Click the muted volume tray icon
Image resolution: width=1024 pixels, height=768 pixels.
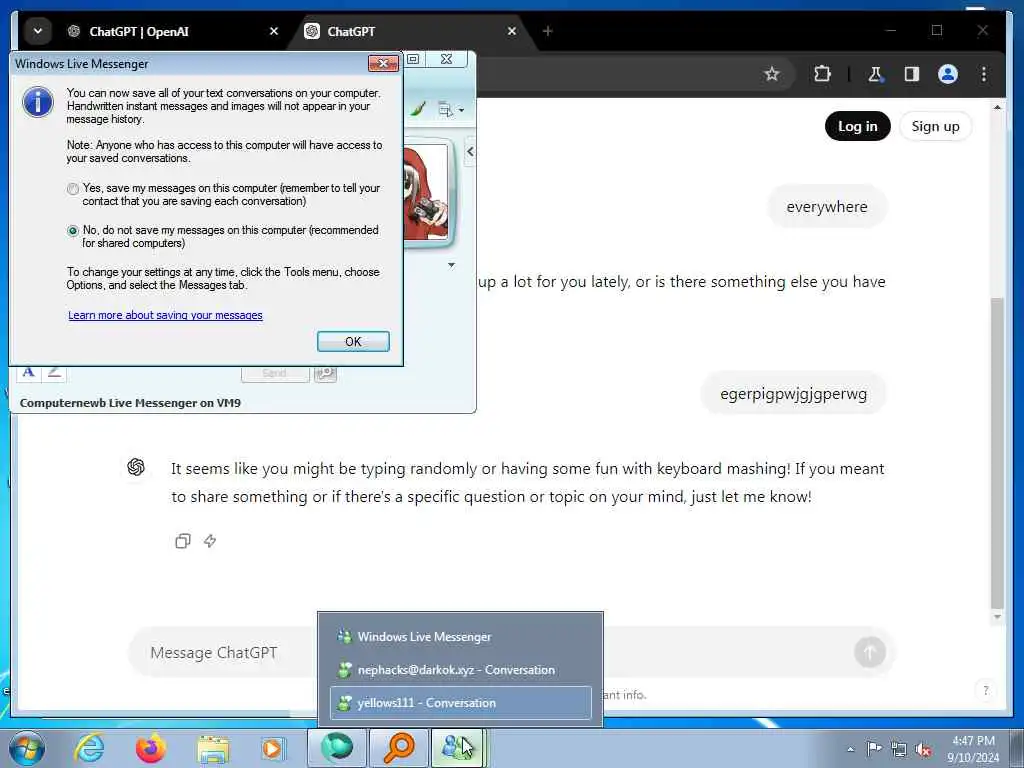[923, 749]
